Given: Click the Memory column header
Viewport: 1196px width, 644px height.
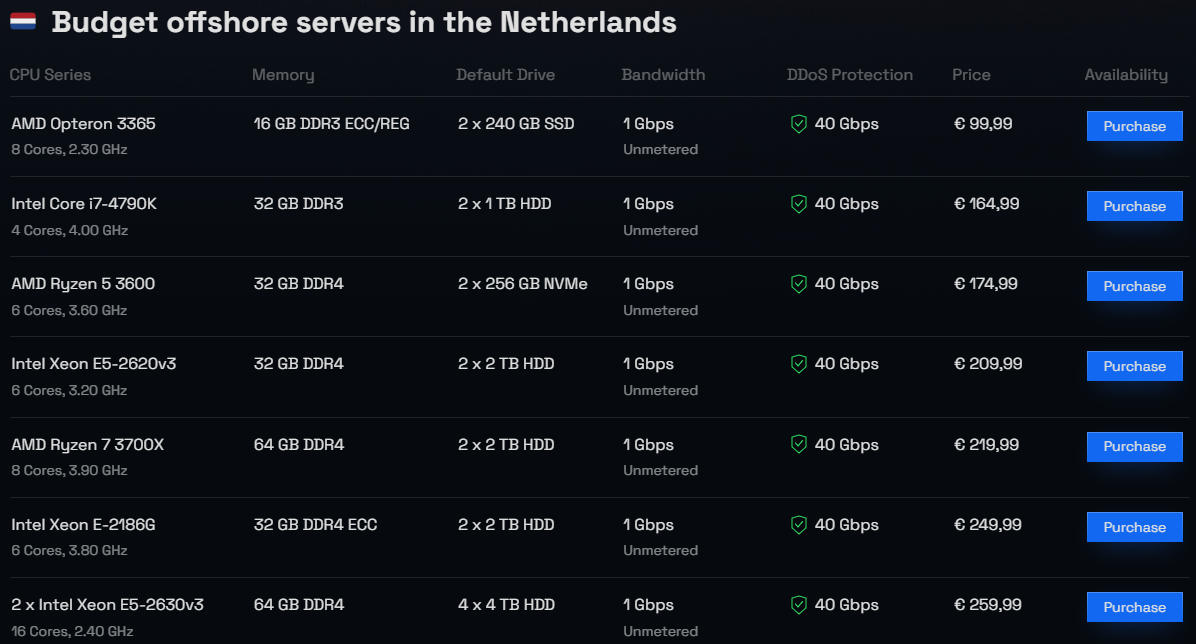Looking at the screenshot, I should 283,75.
